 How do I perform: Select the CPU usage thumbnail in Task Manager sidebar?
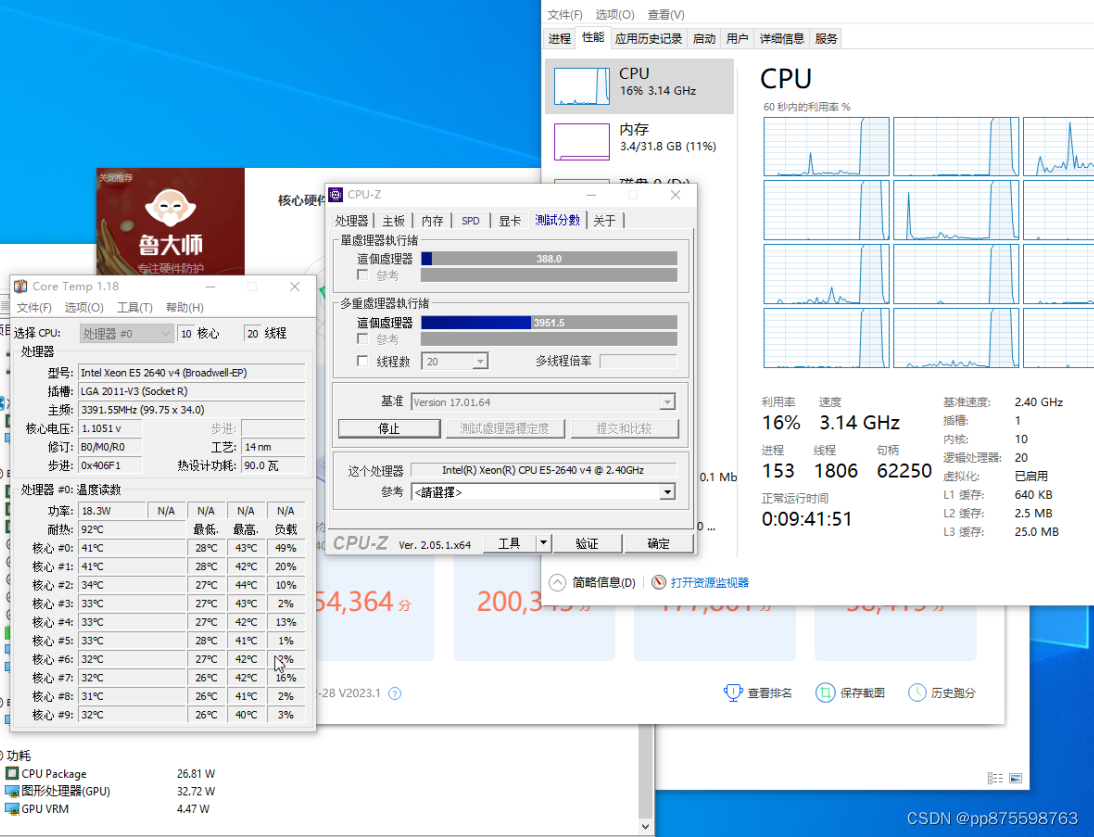[x=582, y=86]
